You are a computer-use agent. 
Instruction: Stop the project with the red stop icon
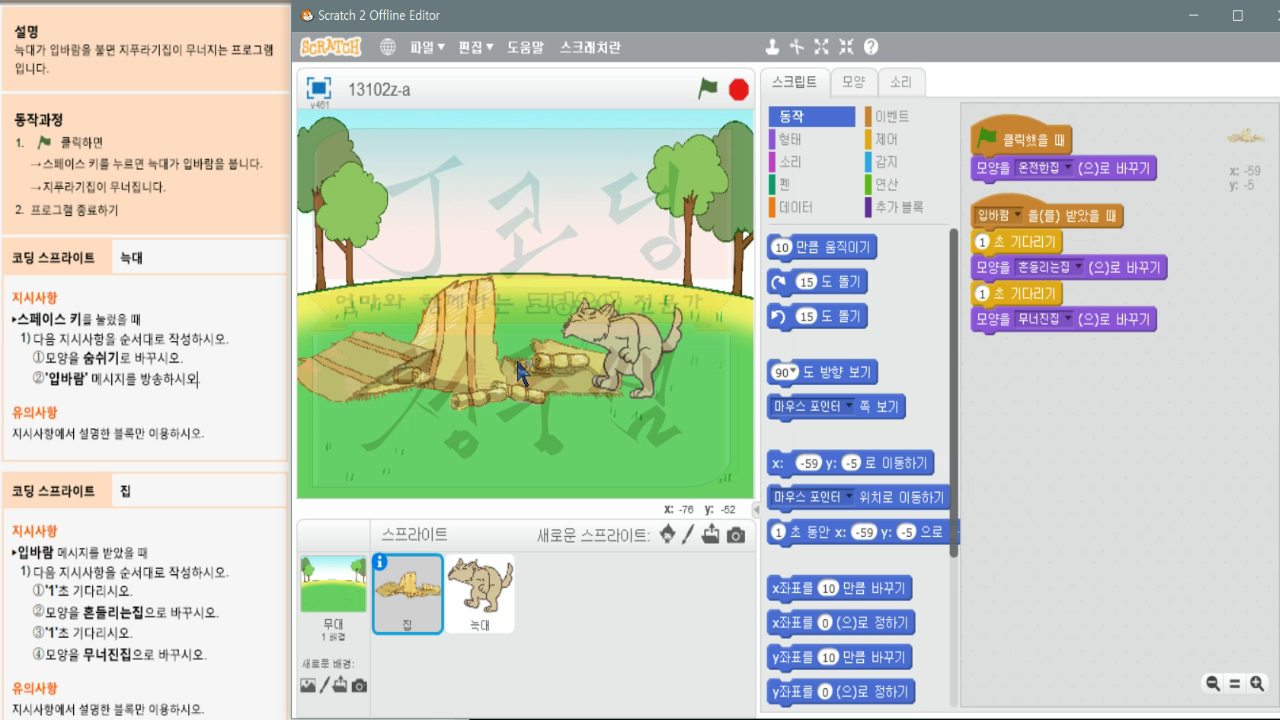737,88
